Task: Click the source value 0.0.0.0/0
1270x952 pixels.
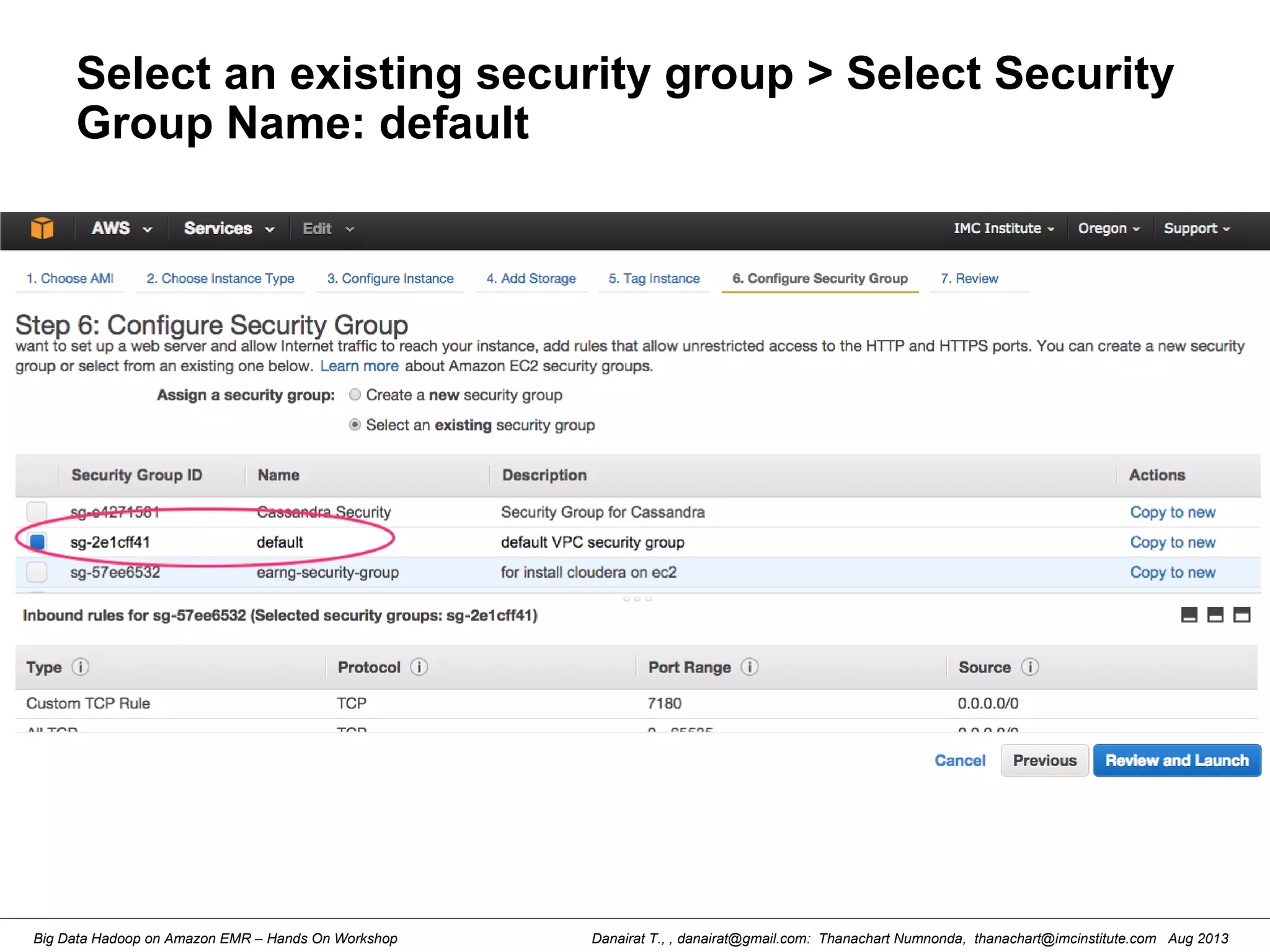Action: pos(988,703)
